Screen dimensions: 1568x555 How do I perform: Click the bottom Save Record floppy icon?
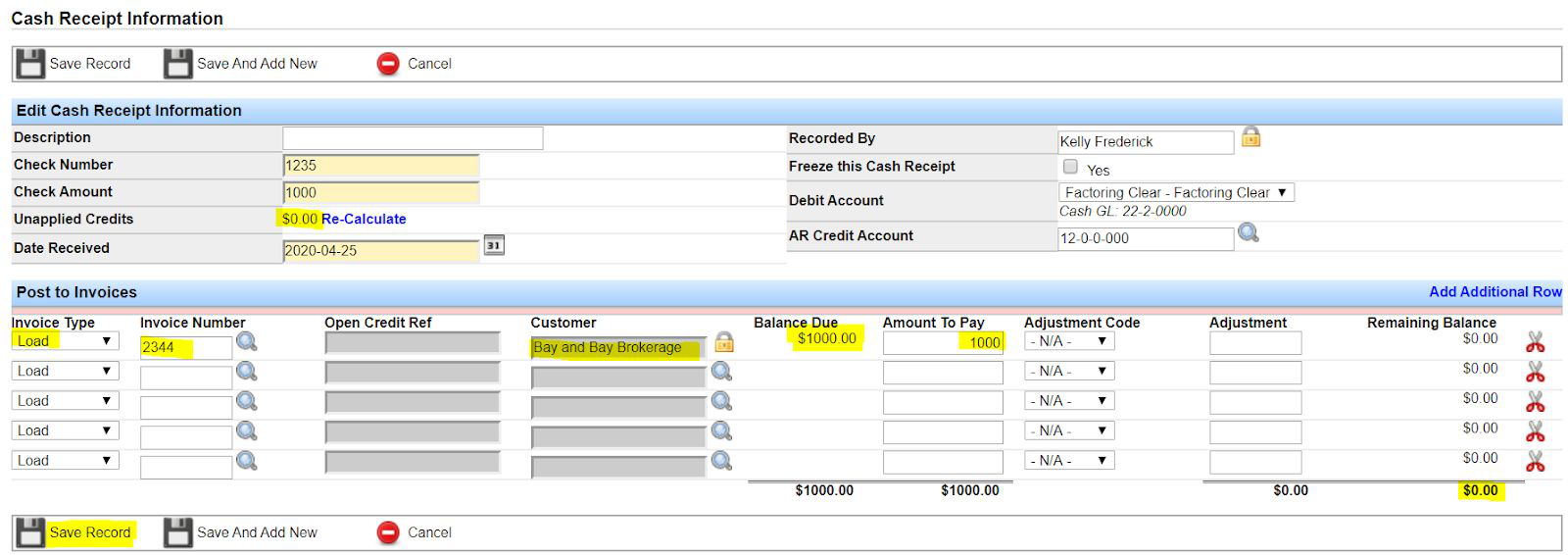[30, 532]
